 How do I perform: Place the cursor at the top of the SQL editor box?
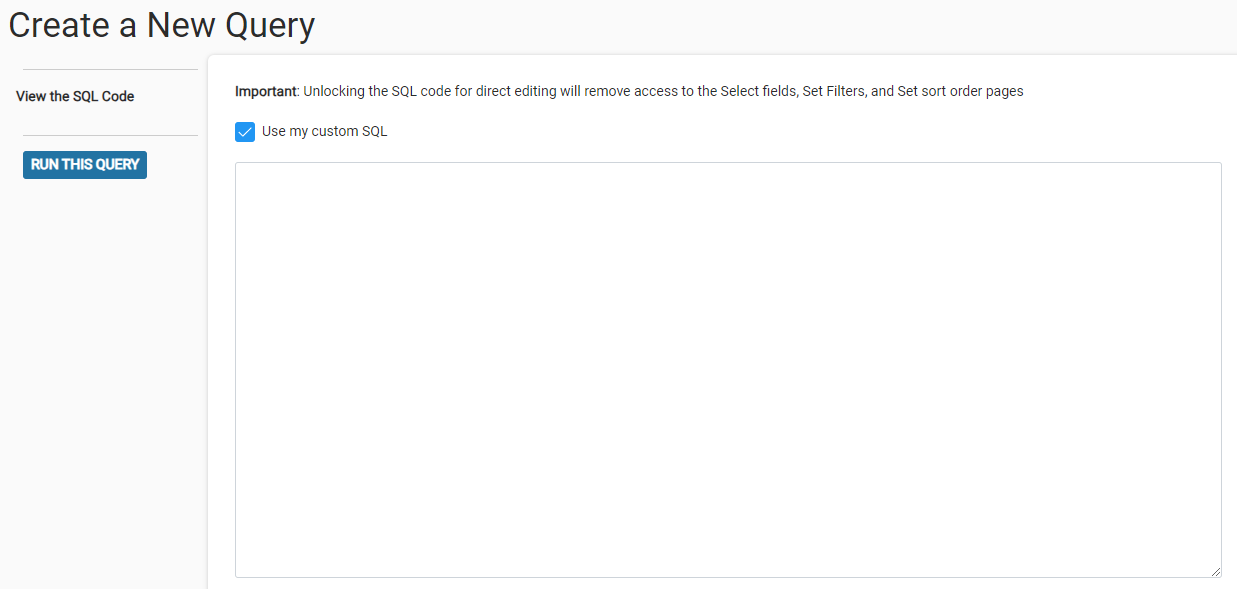tap(728, 175)
